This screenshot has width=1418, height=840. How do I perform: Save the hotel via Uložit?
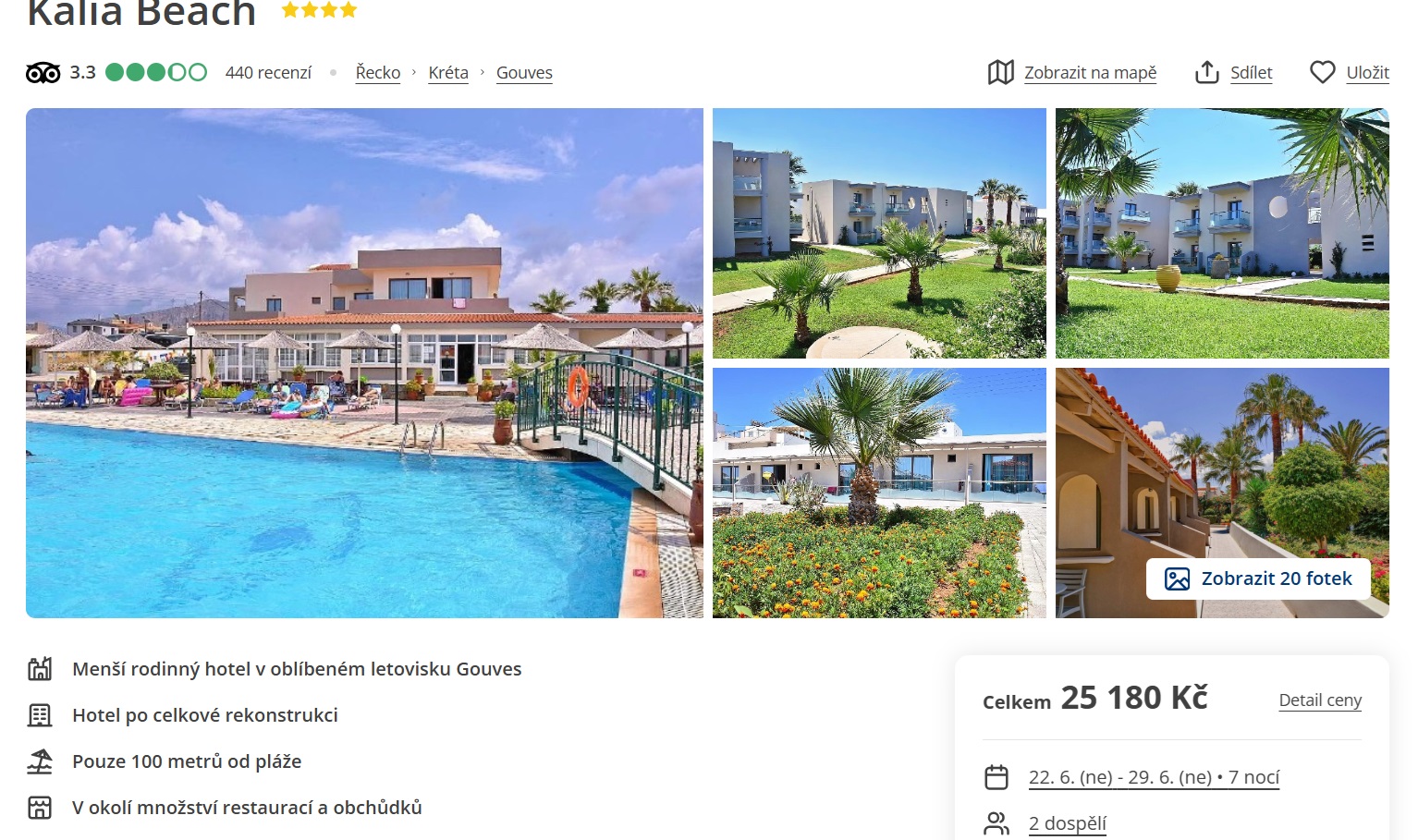tap(1368, 72)
